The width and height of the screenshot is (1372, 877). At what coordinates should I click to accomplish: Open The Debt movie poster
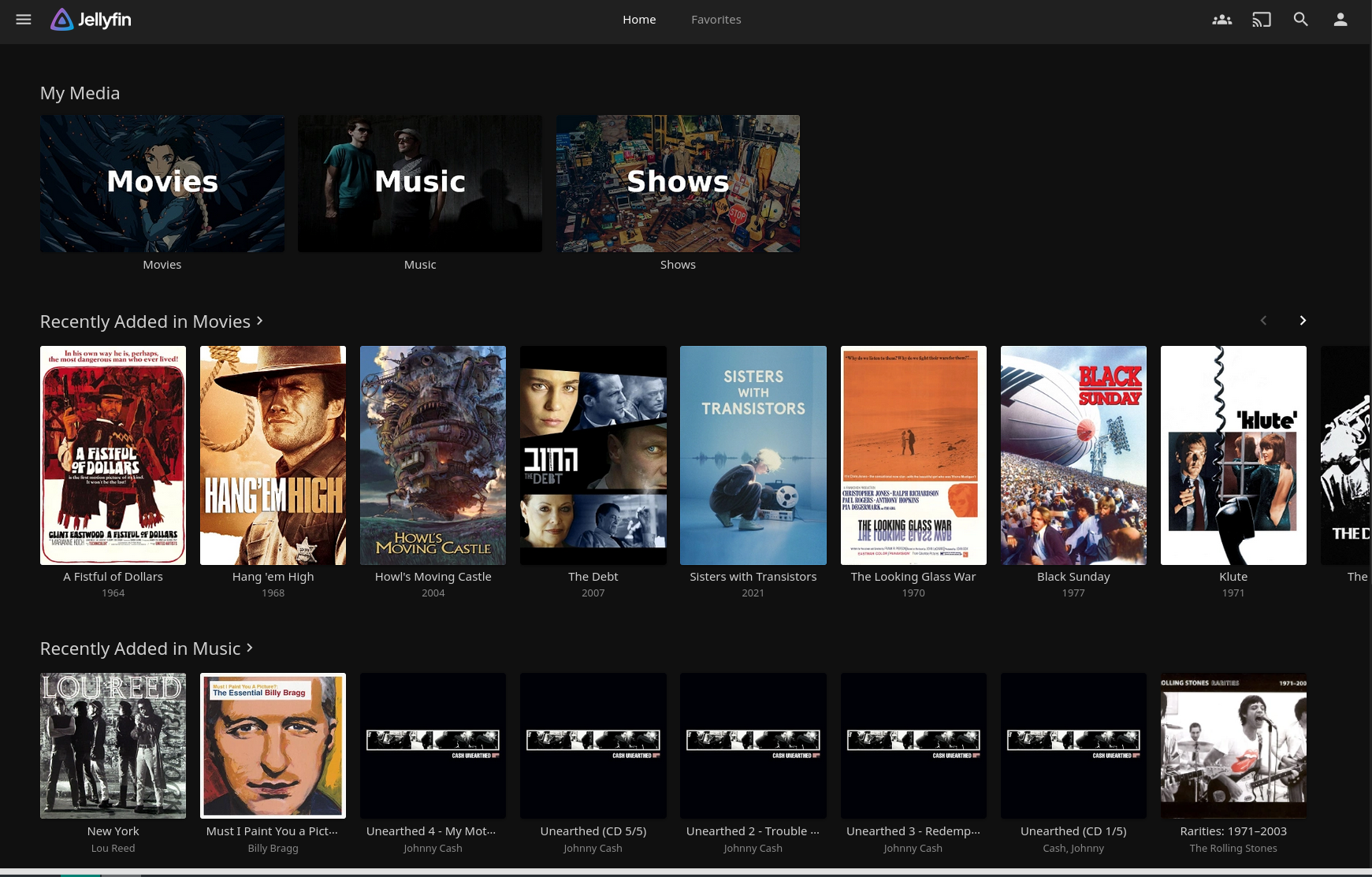[x=593, y=455]
